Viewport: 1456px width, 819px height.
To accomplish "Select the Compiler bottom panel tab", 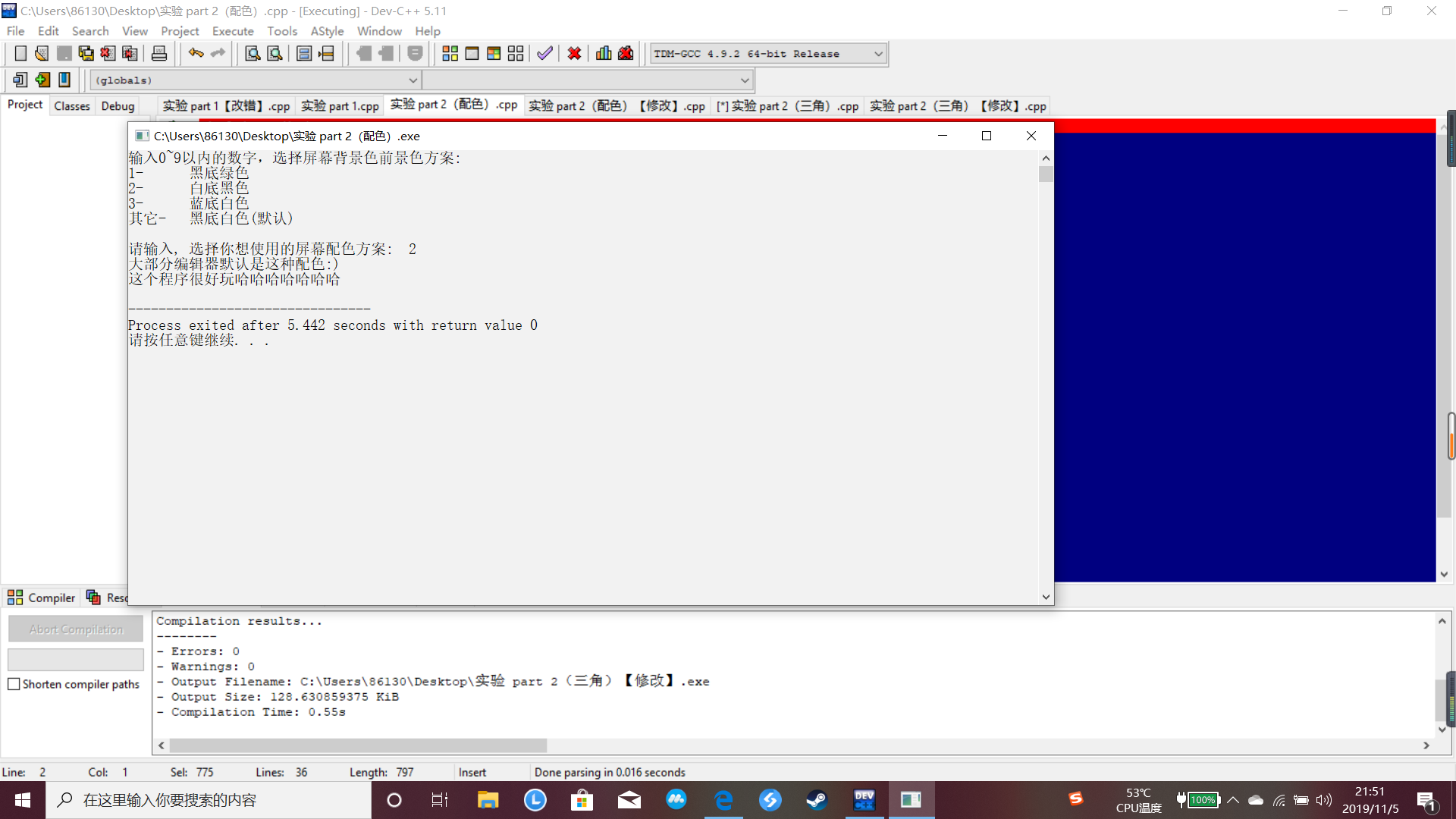I will pos(42,598).
